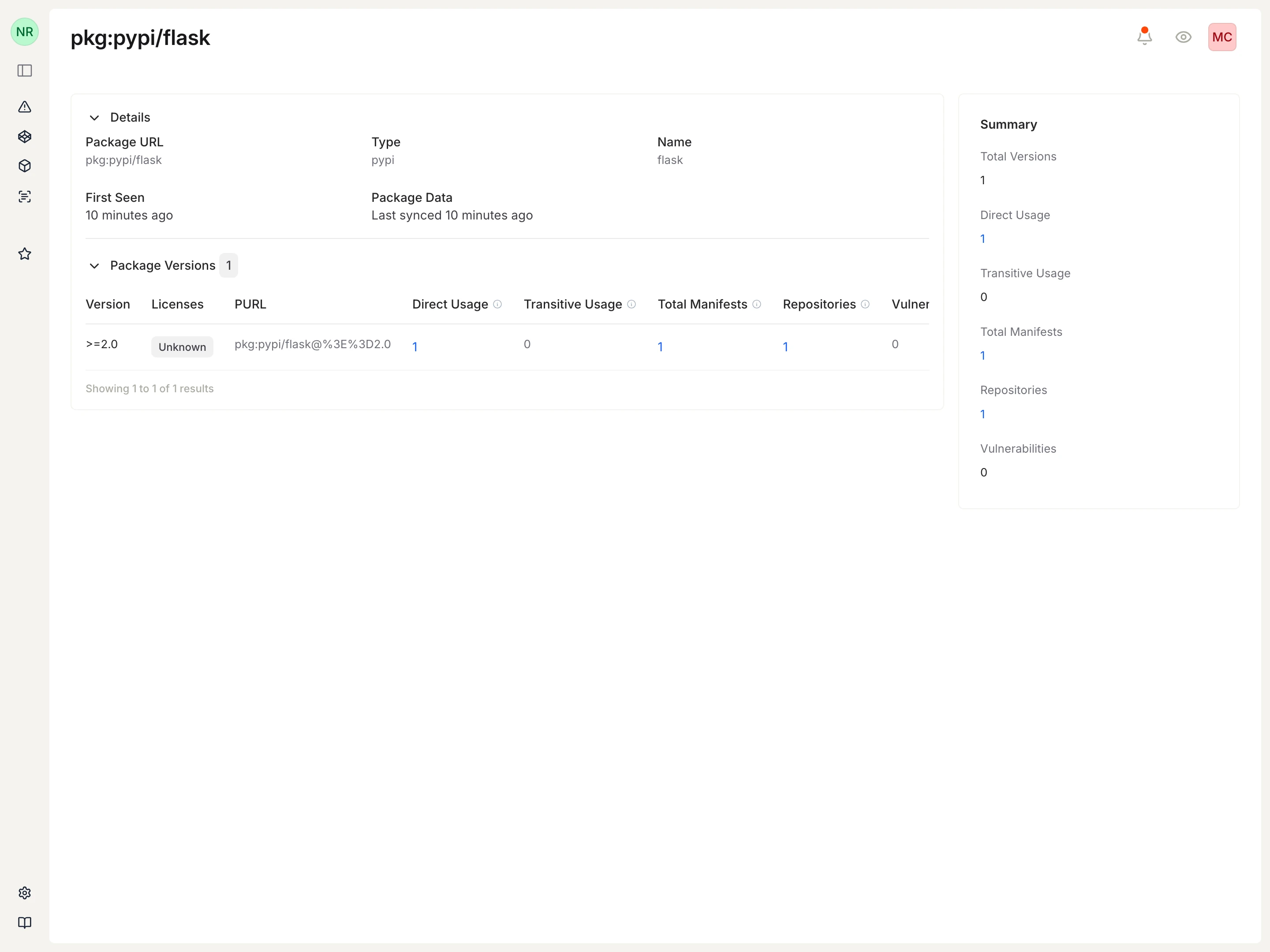1270x952 pixels.
Task: Click the Repositories column header
Action: [x=819, y=304]
